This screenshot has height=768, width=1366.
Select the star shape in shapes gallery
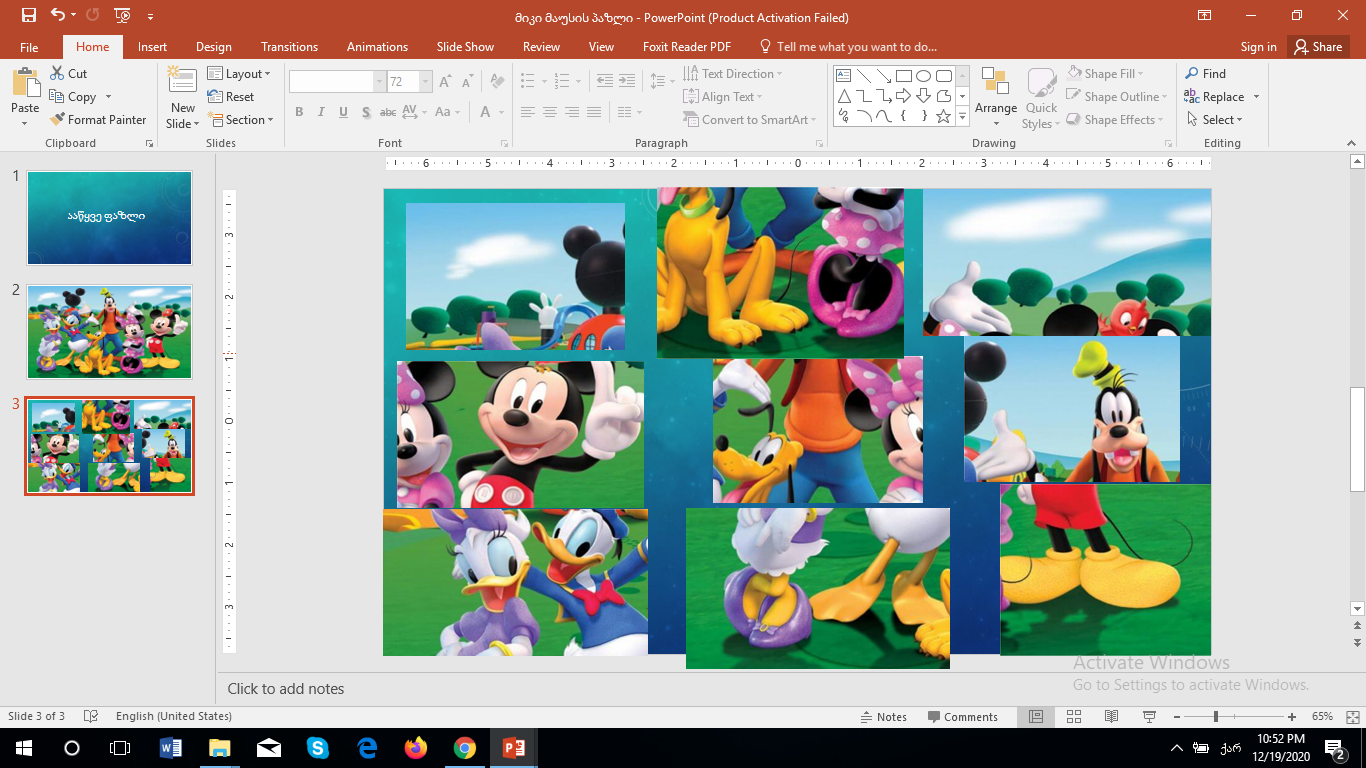click(x=943, y=117)
